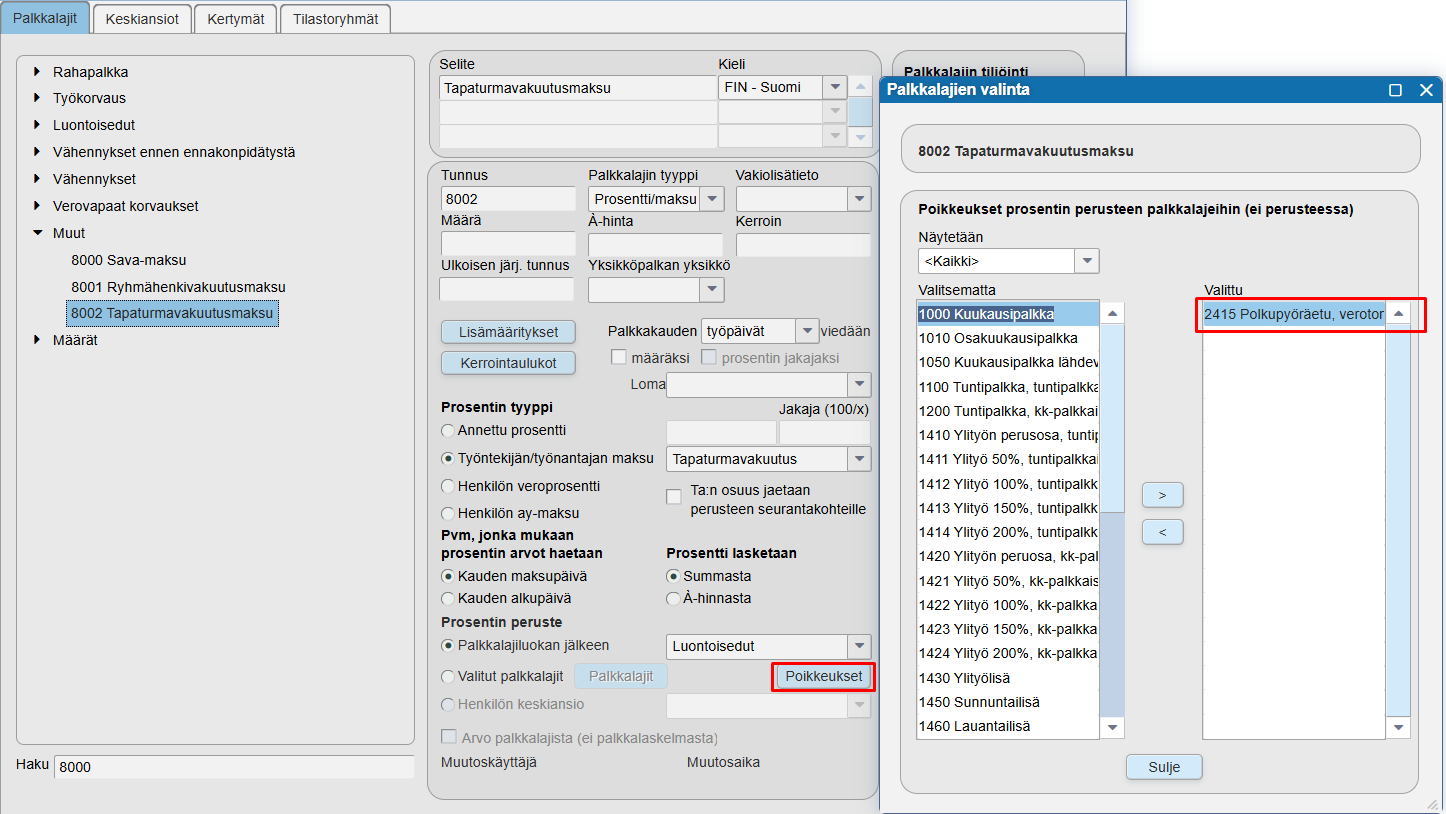
Task: Expand the Työkorvaus tree node
Action: (x=37, y=98)
